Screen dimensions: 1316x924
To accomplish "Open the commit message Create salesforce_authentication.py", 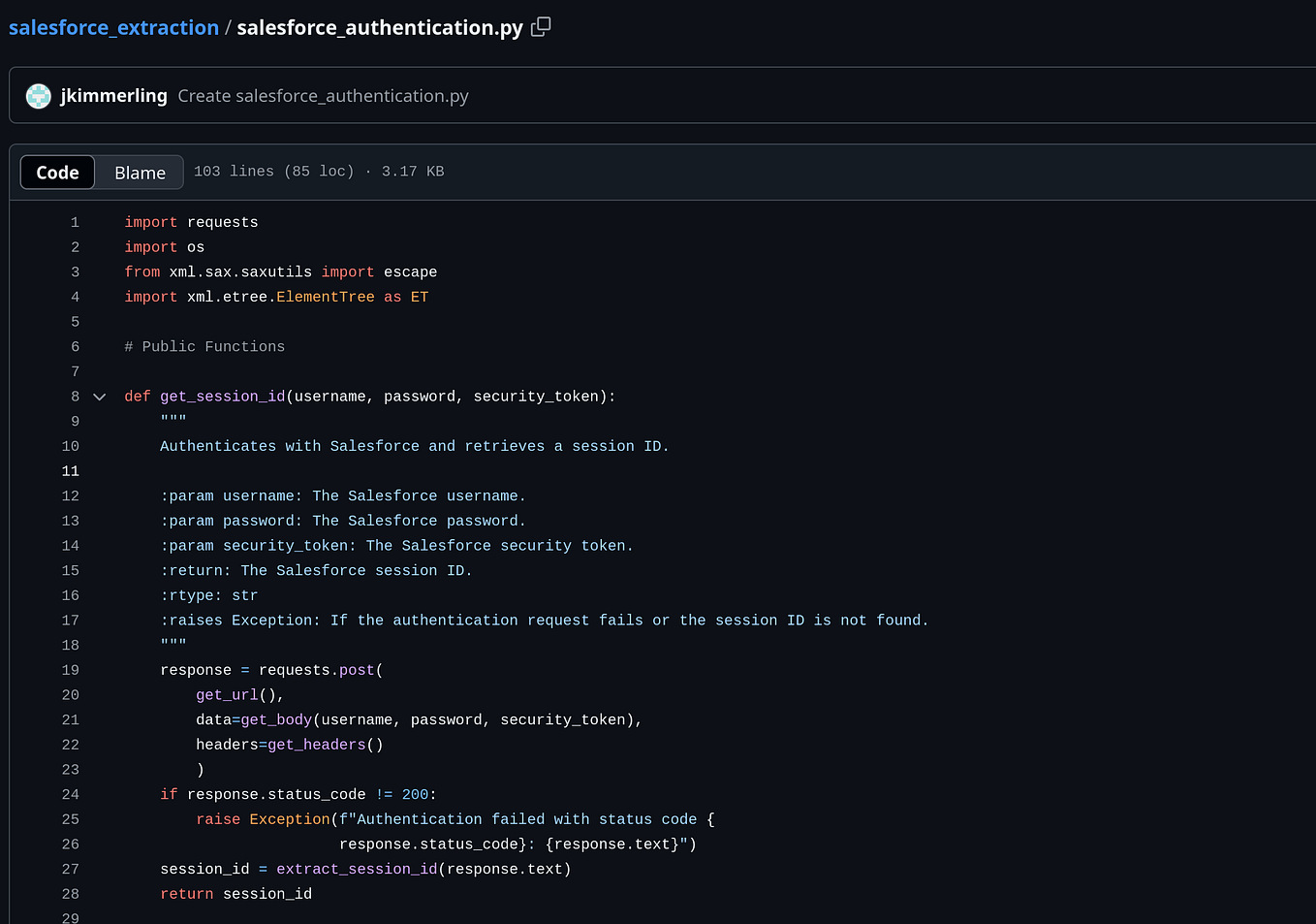I will click(x=323, y=95).
